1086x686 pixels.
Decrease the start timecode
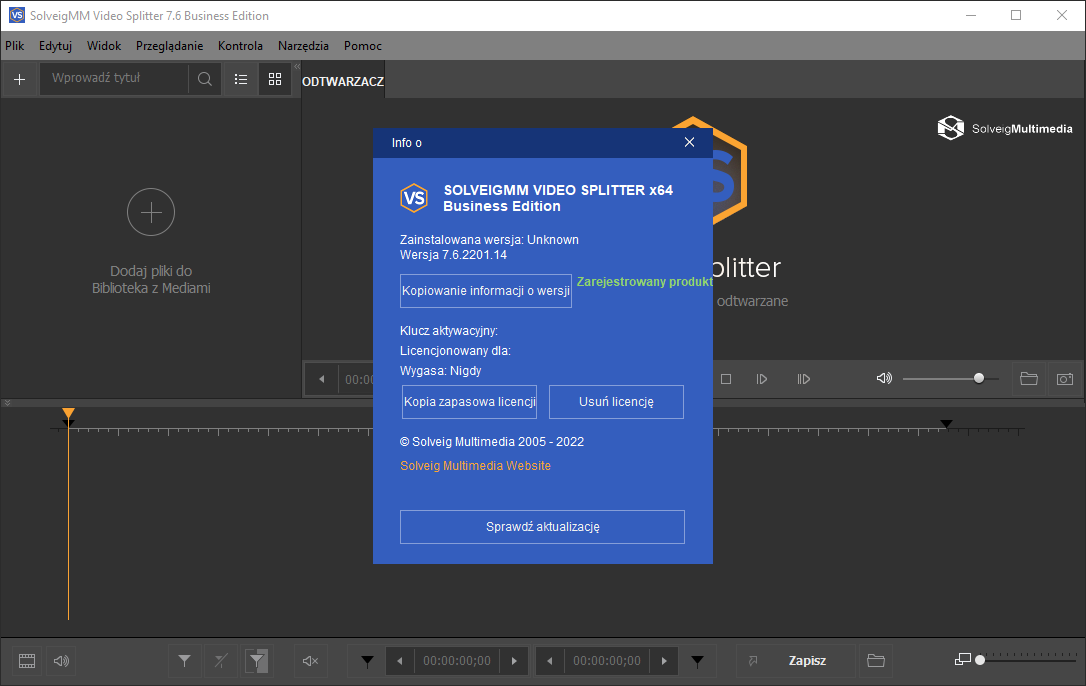point(400,661)
